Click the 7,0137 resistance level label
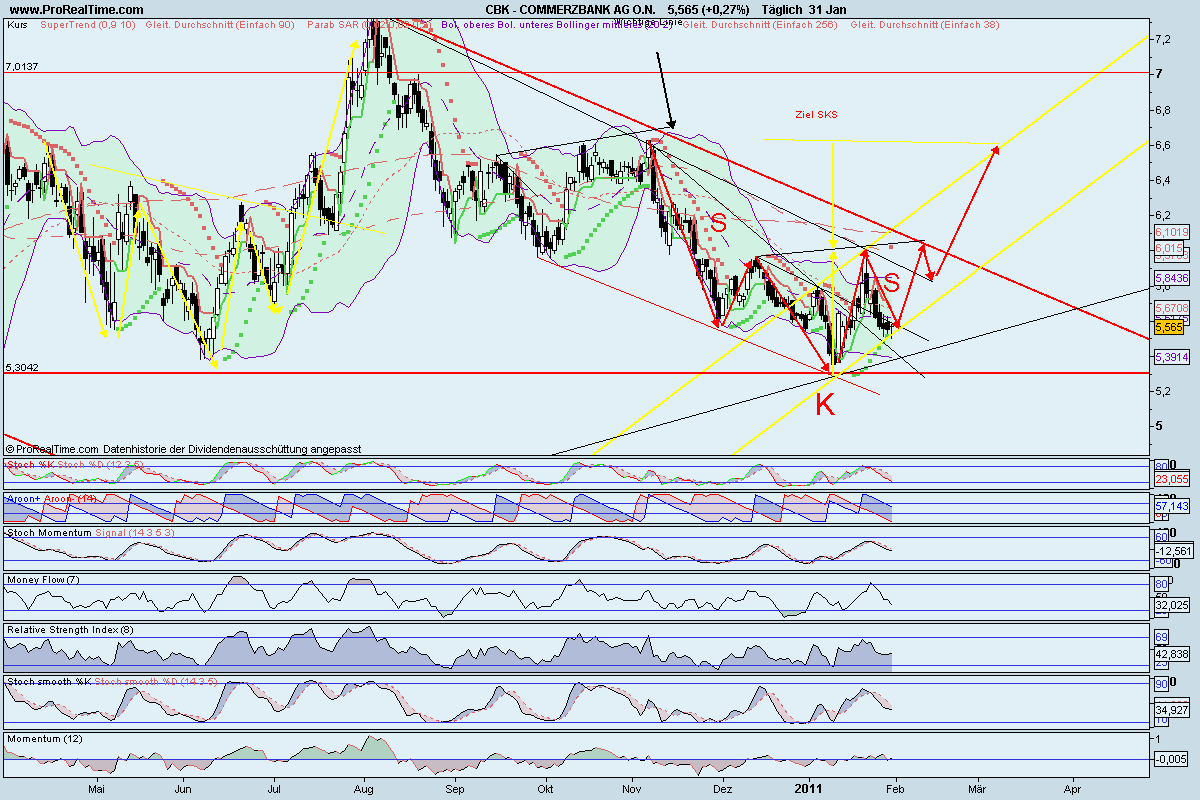 point(22,66)
